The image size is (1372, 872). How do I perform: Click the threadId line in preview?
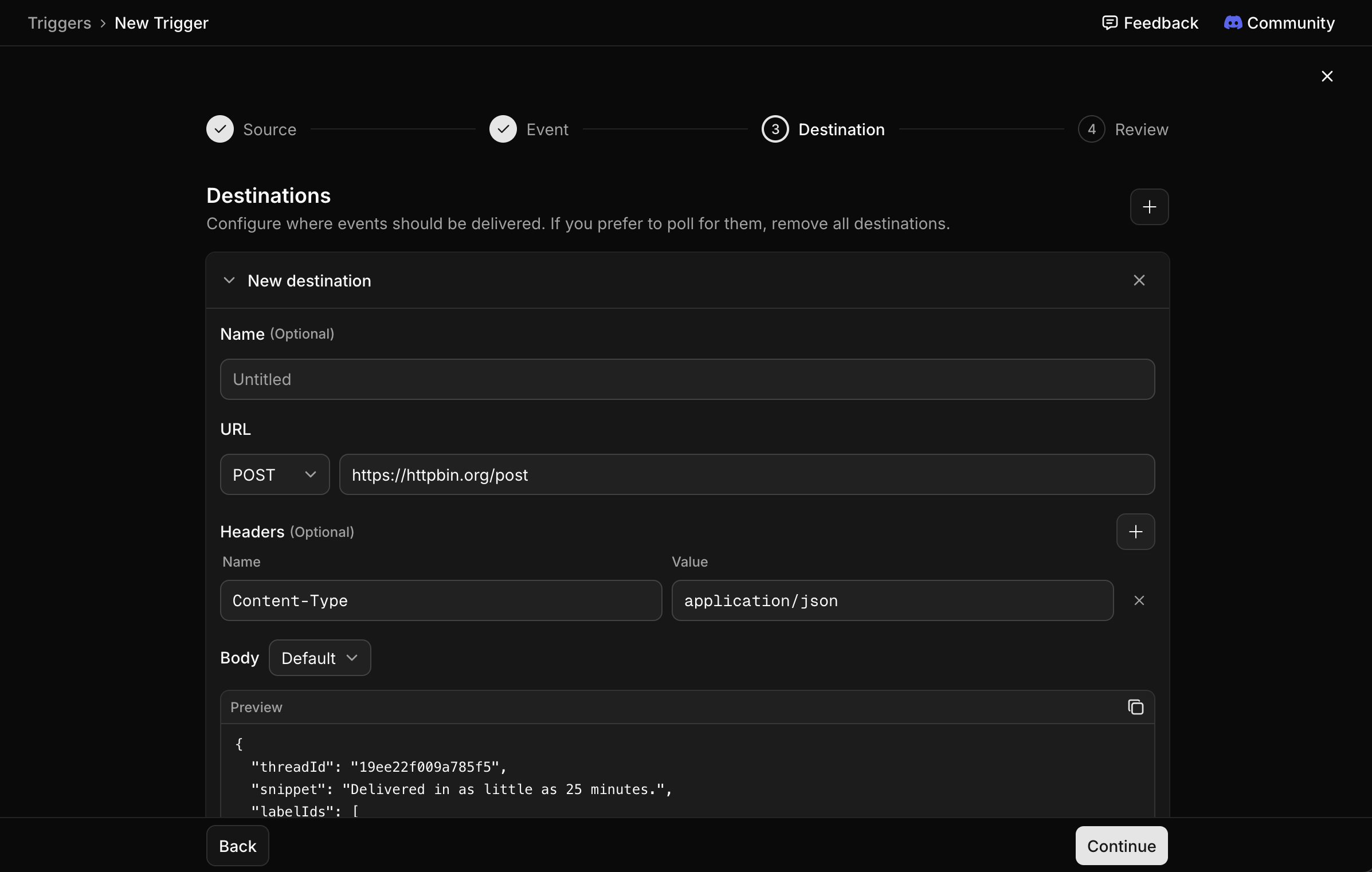point(379,767)
